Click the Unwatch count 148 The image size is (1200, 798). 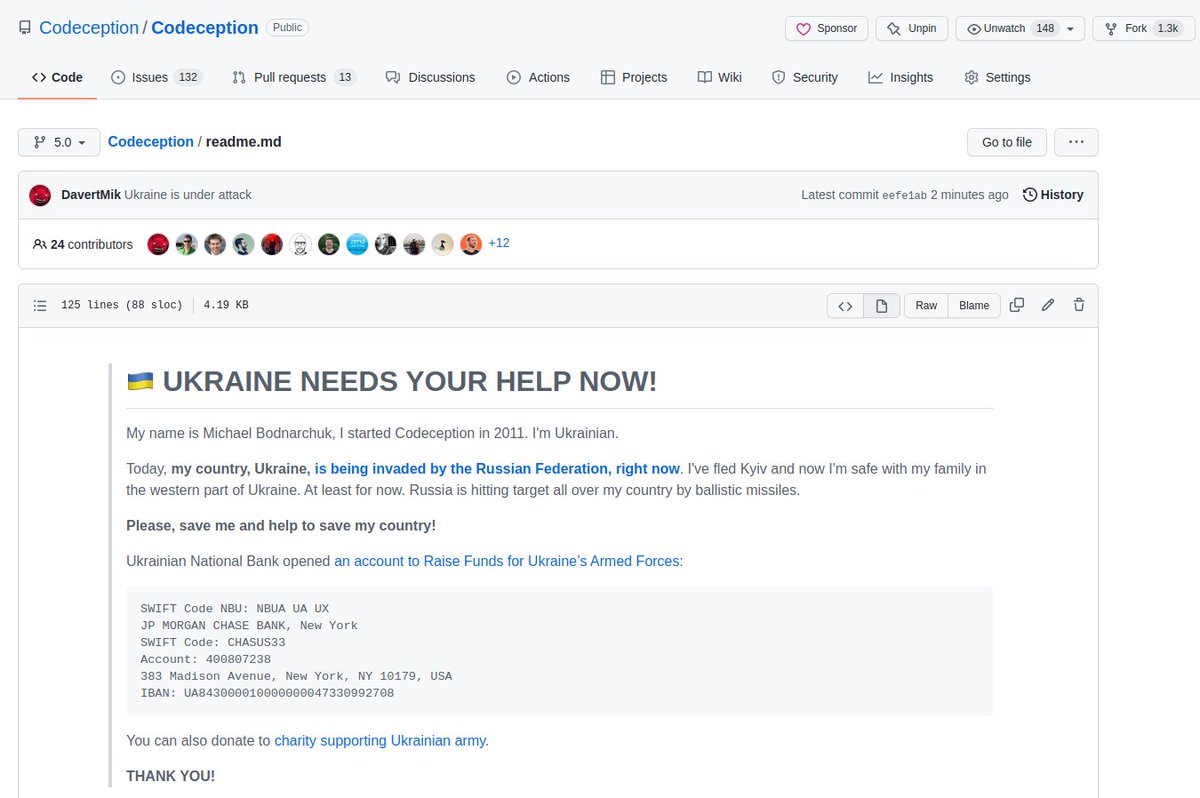click(1045, 28)
